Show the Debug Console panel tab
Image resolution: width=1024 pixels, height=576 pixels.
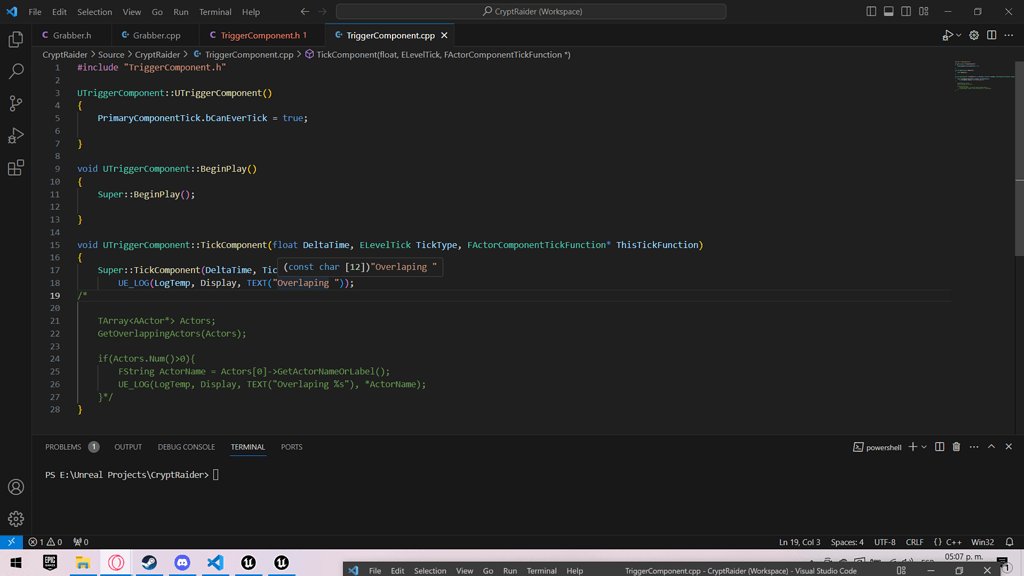186,447
